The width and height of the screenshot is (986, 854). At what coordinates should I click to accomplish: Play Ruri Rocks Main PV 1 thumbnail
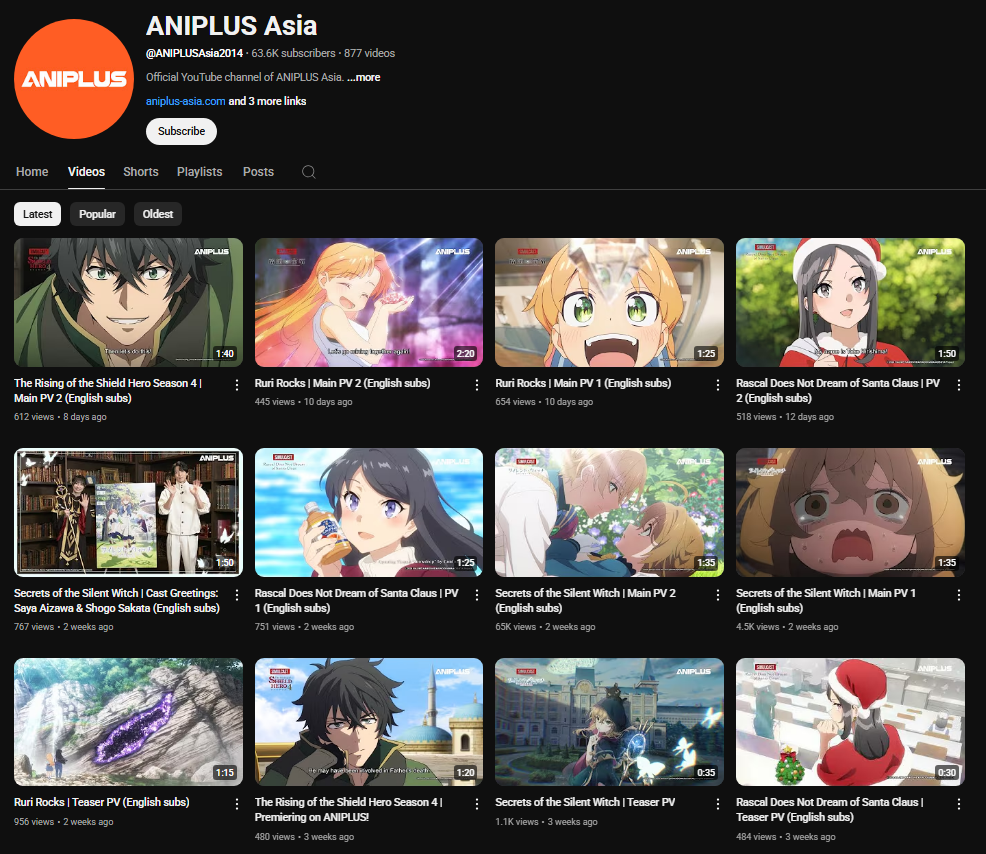tap(609, 302)
